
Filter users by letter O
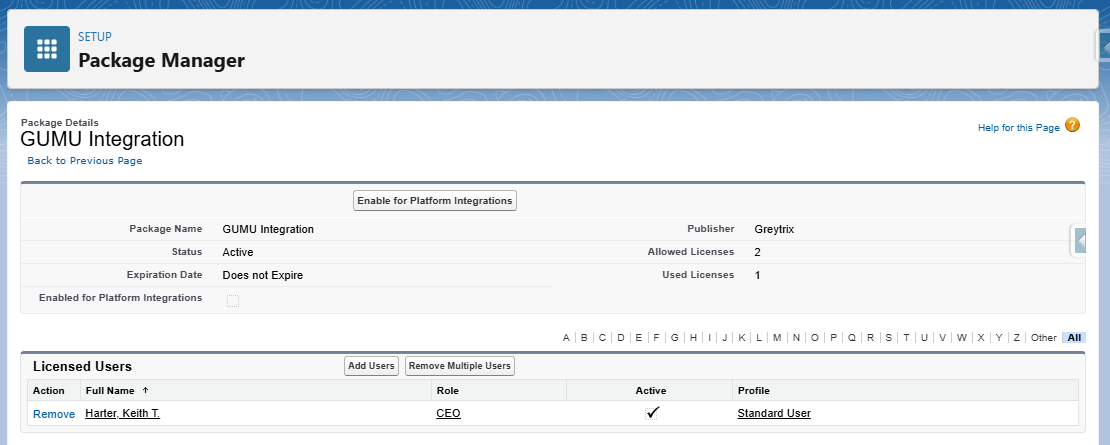click(x=815, y=337)
